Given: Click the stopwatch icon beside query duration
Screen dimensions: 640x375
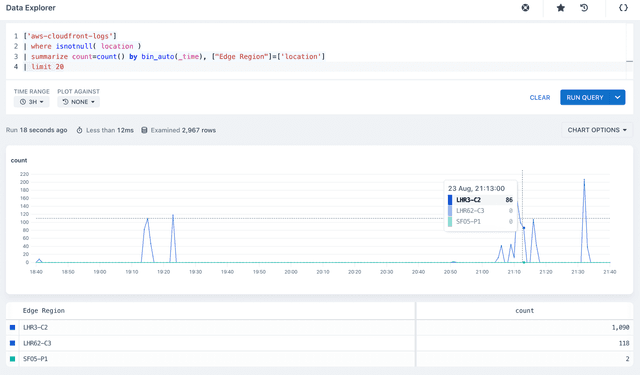Looking at the screenshot, I should 80,130.
